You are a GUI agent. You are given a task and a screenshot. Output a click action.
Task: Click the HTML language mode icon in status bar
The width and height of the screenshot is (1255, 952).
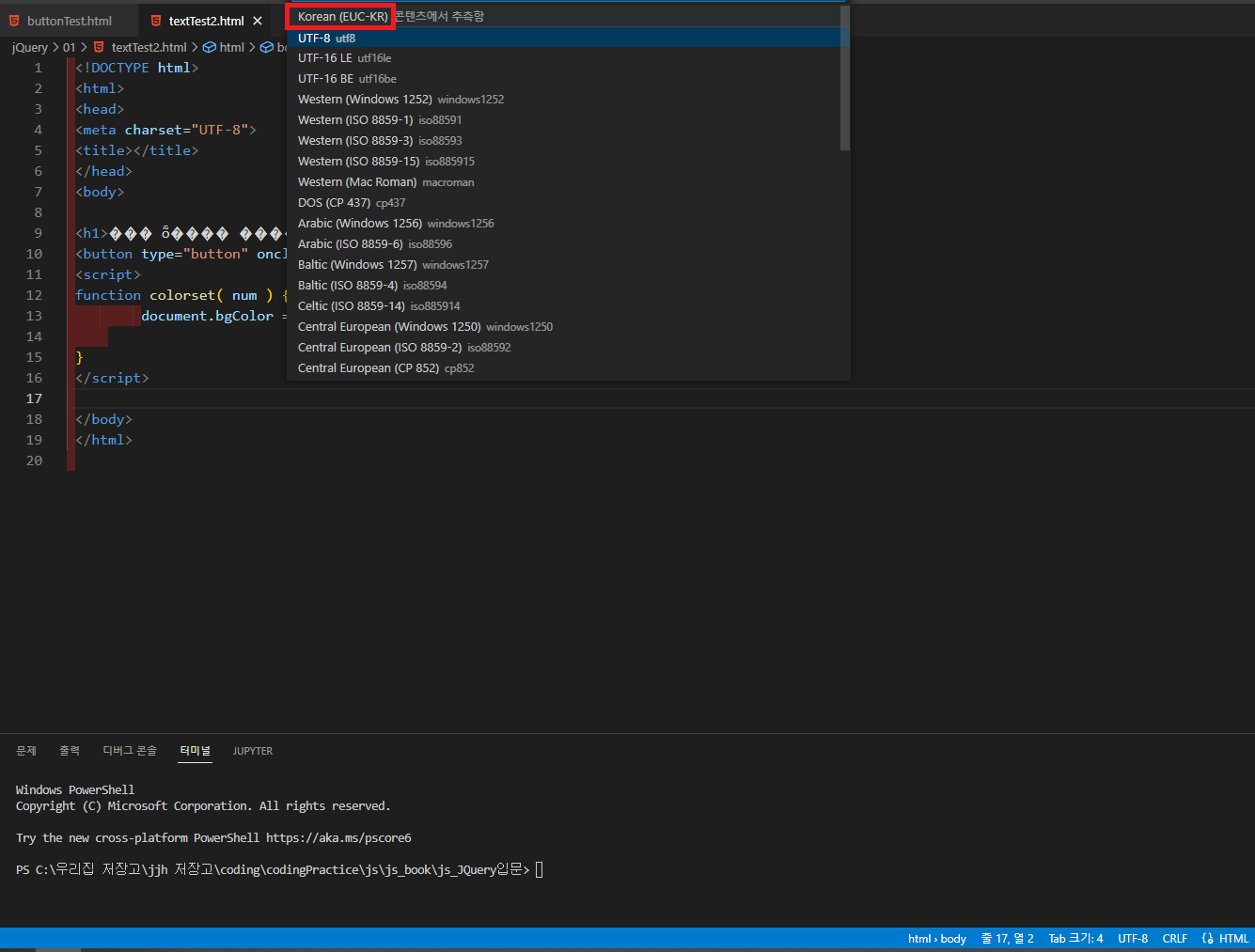click(1208, 938)
